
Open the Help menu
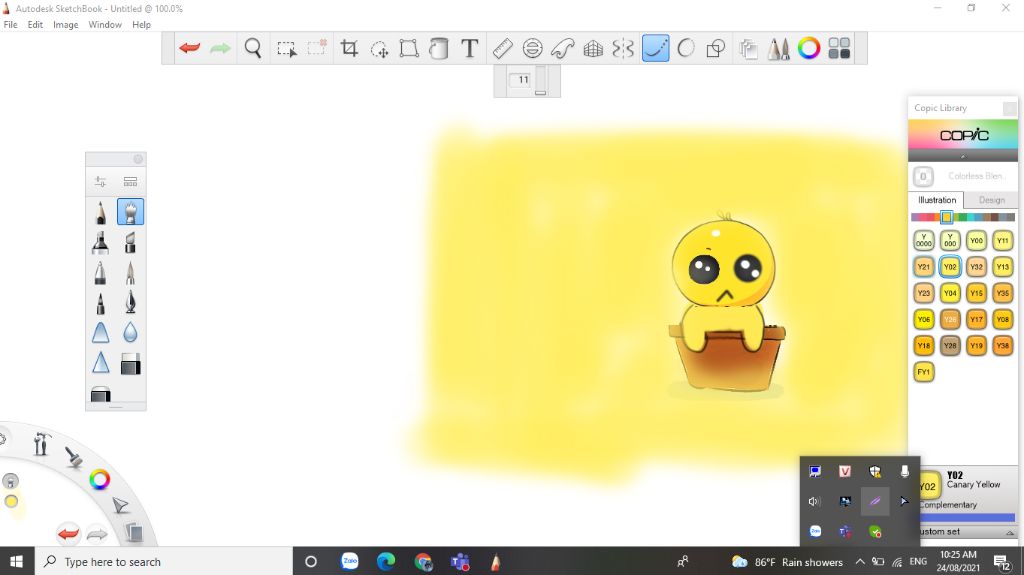141,25
